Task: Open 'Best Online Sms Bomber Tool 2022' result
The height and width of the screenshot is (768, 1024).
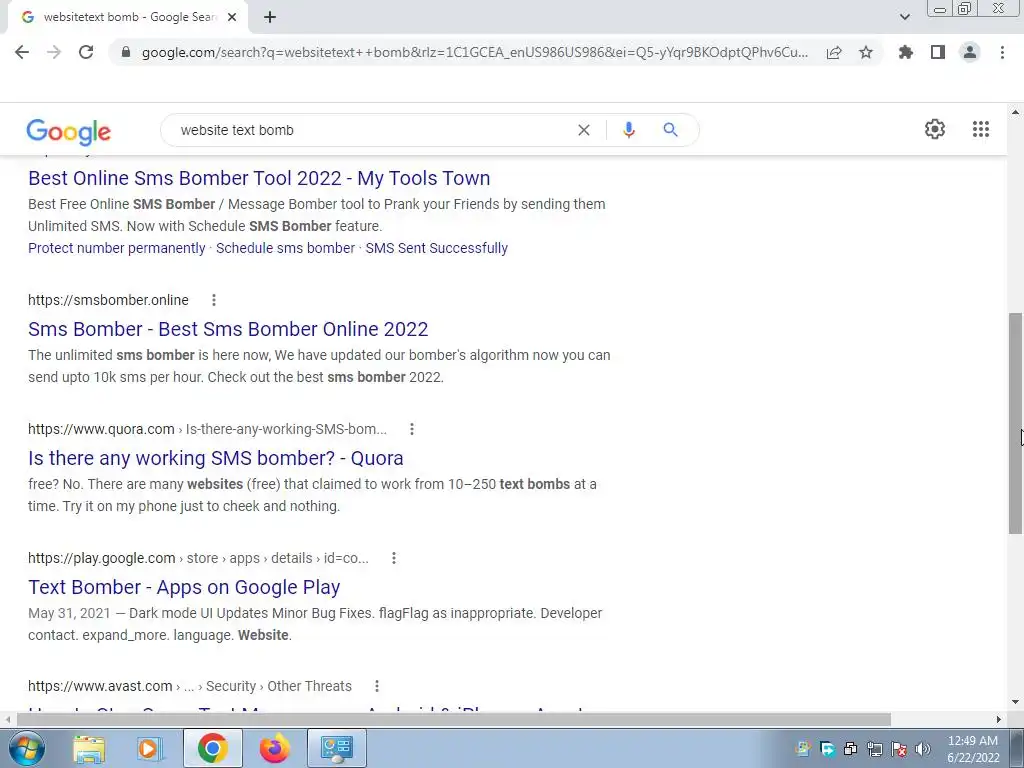Action: click(259, 178)
